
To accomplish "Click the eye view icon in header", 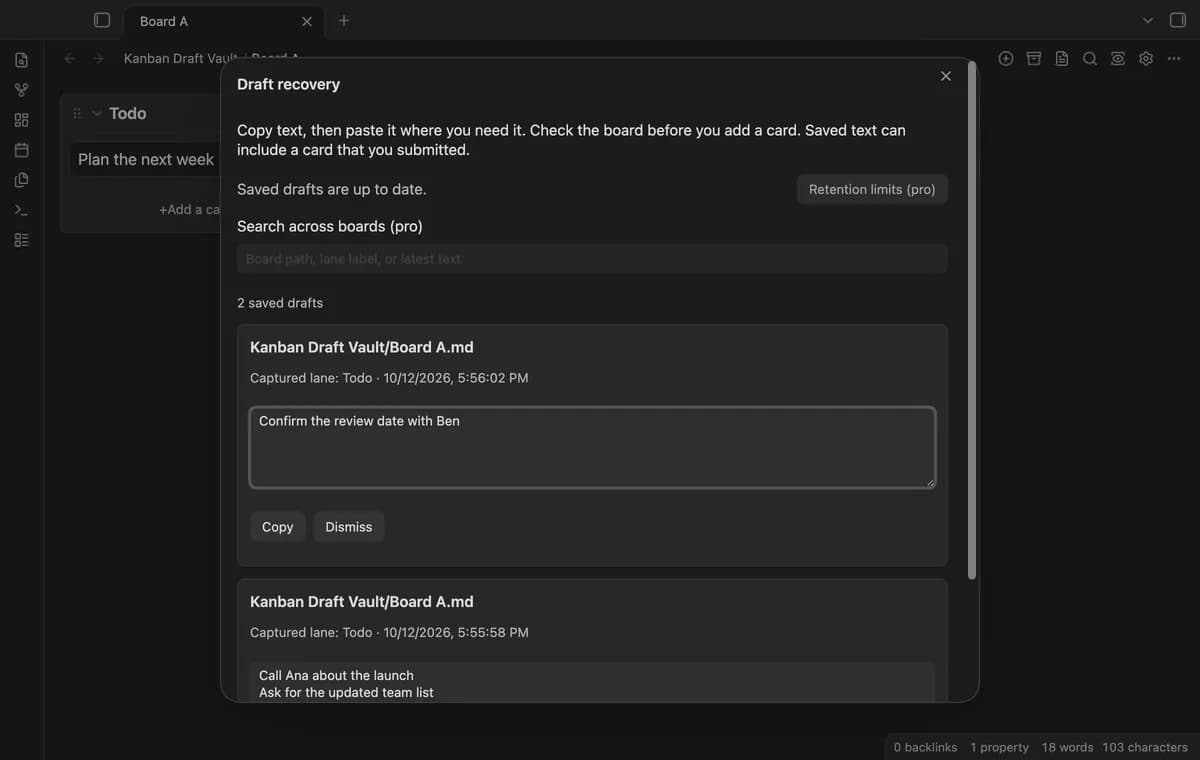I will tap(1118, 59).
